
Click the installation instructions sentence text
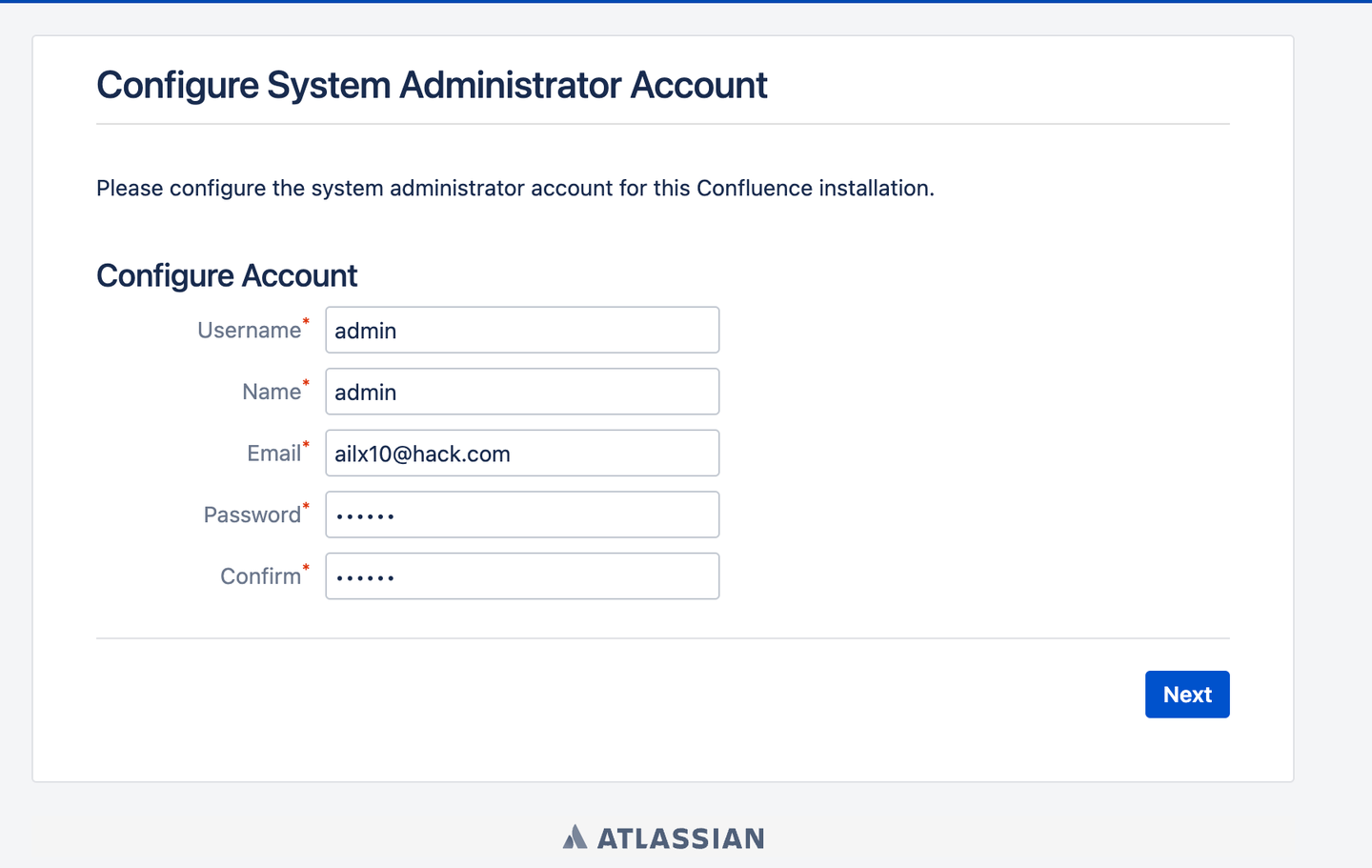click(514, 188)
